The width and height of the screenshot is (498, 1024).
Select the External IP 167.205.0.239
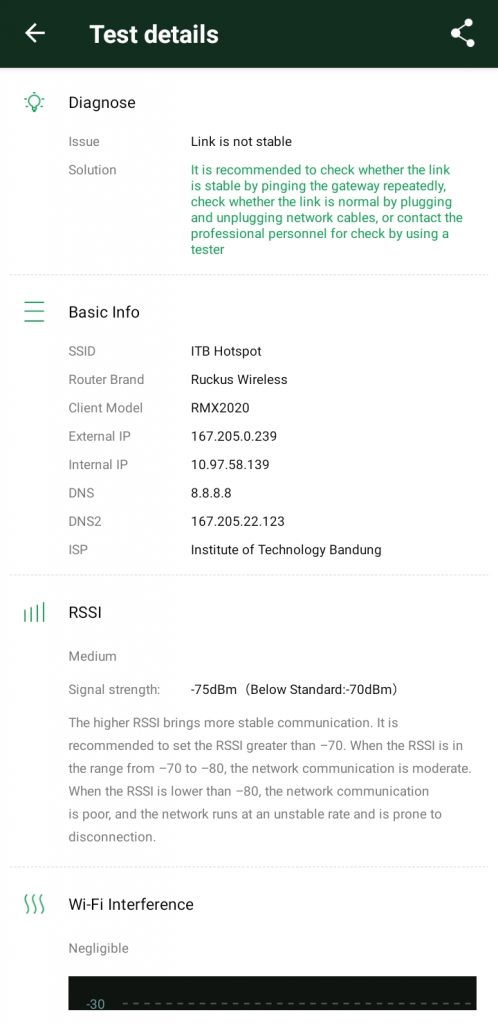pyautogui.click(x=234, y=436)
